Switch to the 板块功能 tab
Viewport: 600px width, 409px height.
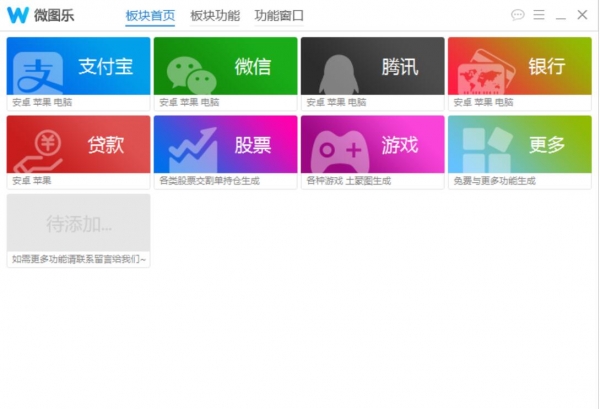point(215,16)
